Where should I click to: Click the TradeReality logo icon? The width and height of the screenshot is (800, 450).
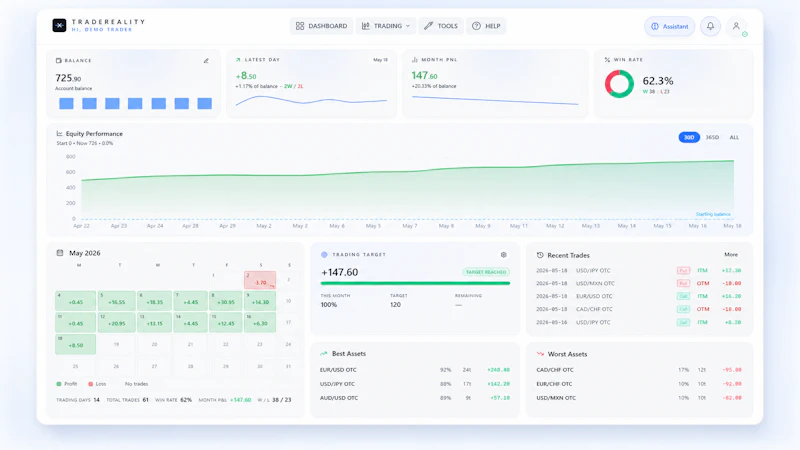(59, 26)
